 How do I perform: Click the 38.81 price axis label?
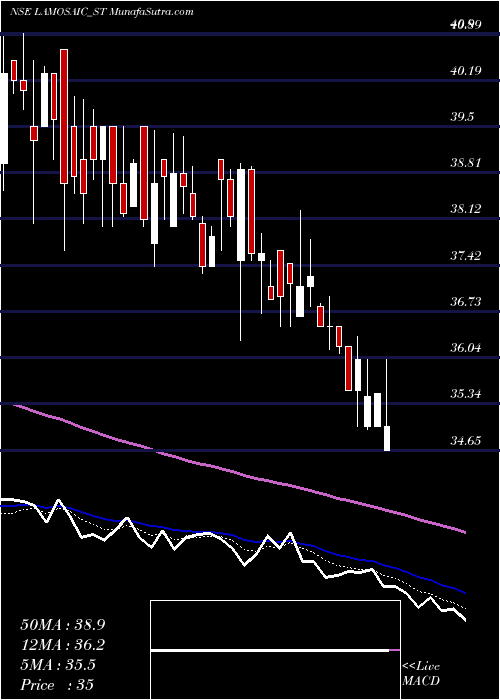(466, 163)
